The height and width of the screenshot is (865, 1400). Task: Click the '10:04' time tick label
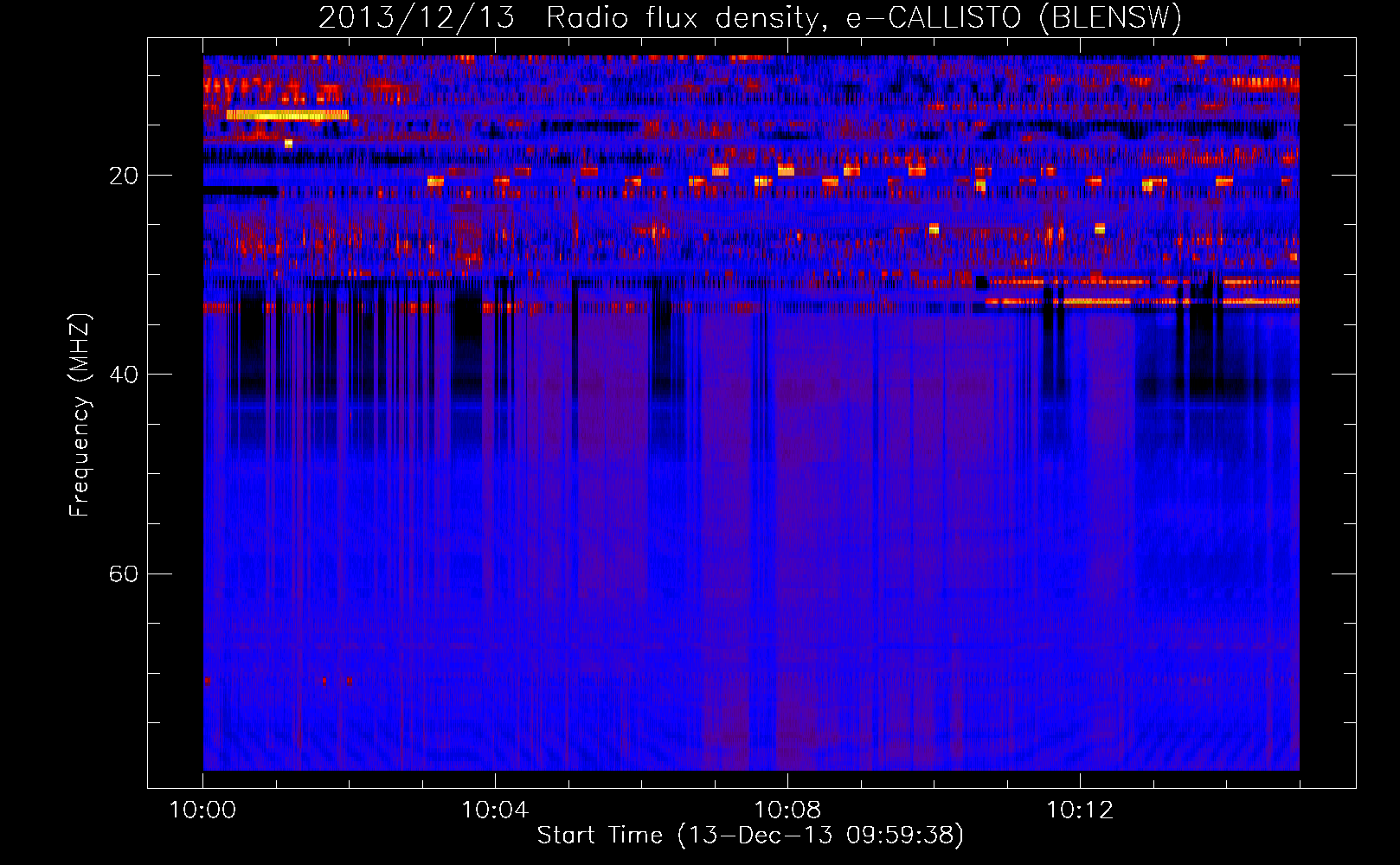coord(495,811)
